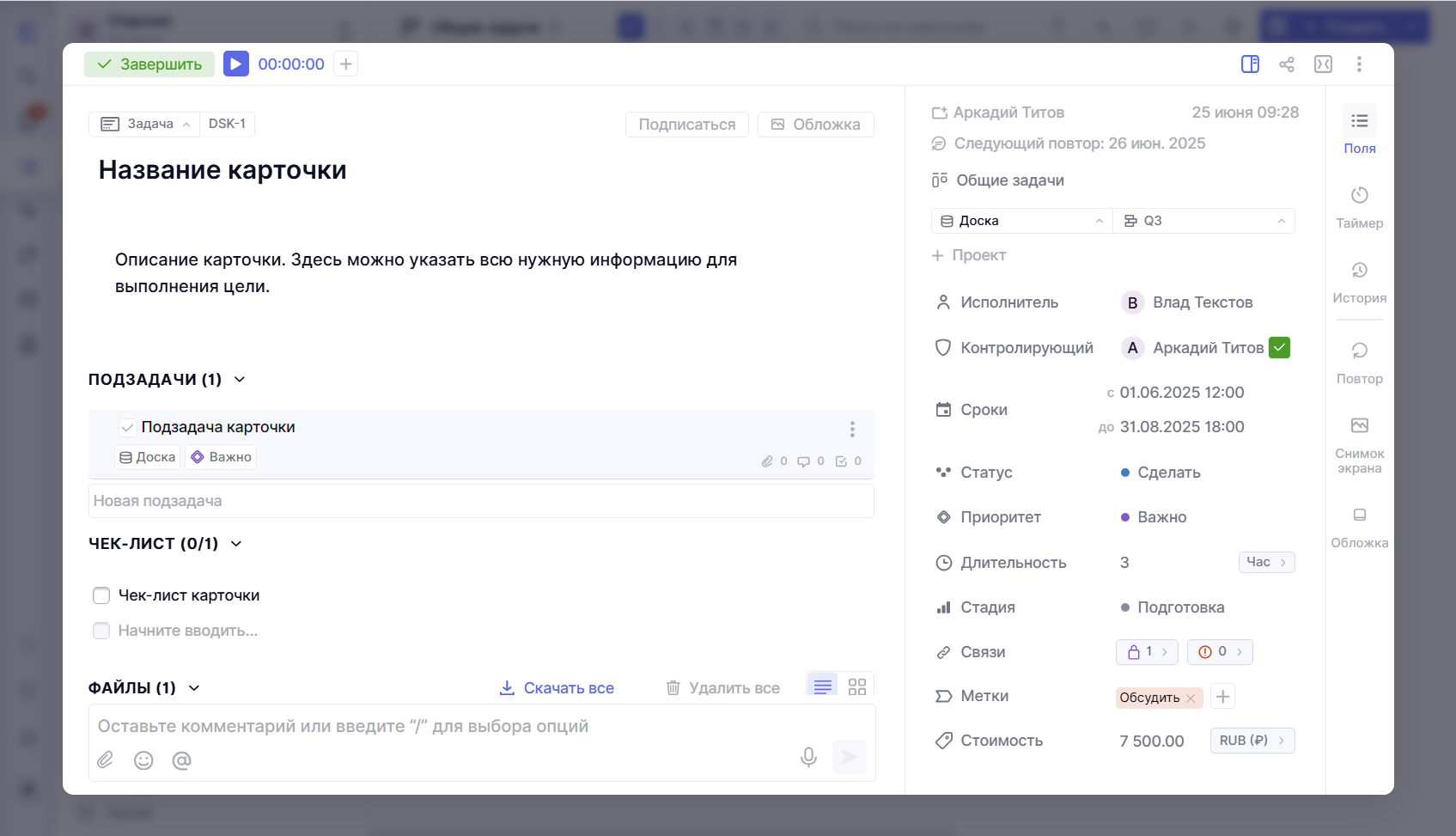Open the Доска board dropdown

tap(1021, 221)
